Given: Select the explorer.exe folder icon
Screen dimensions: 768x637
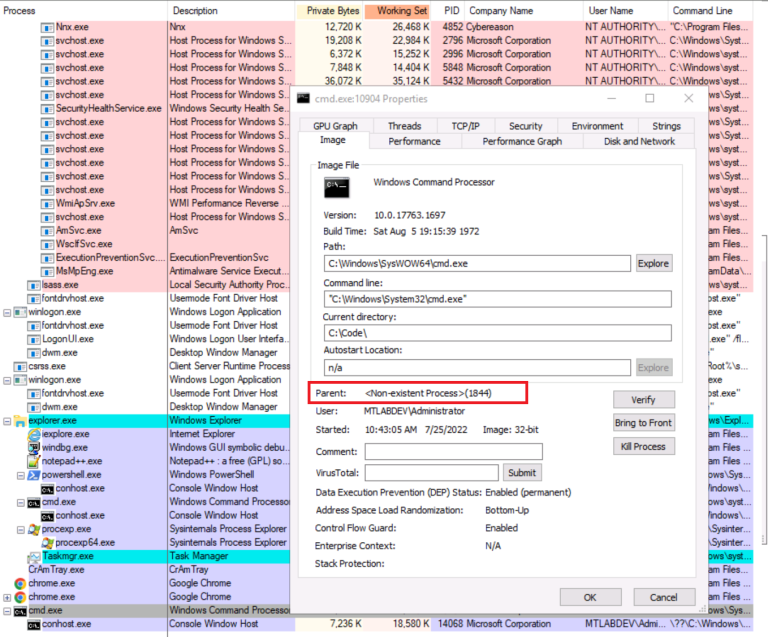Looking at the screenshot, I should click(20, 421).
